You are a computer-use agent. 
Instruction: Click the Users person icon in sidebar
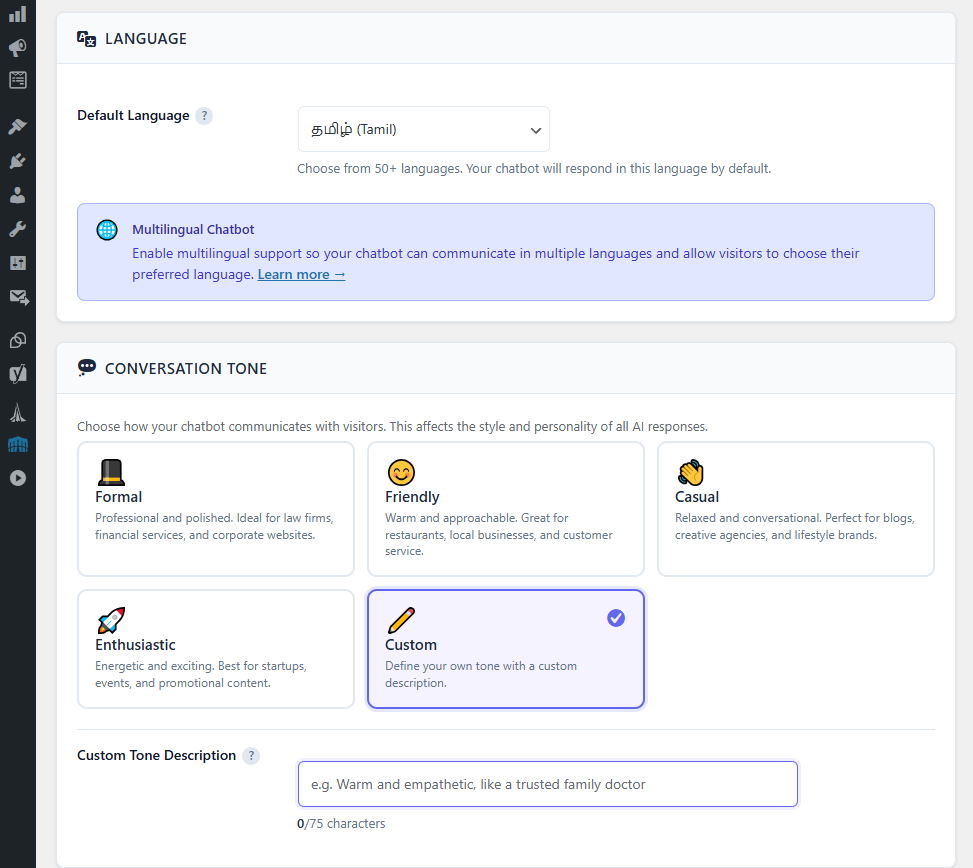(x=16, y=195)
